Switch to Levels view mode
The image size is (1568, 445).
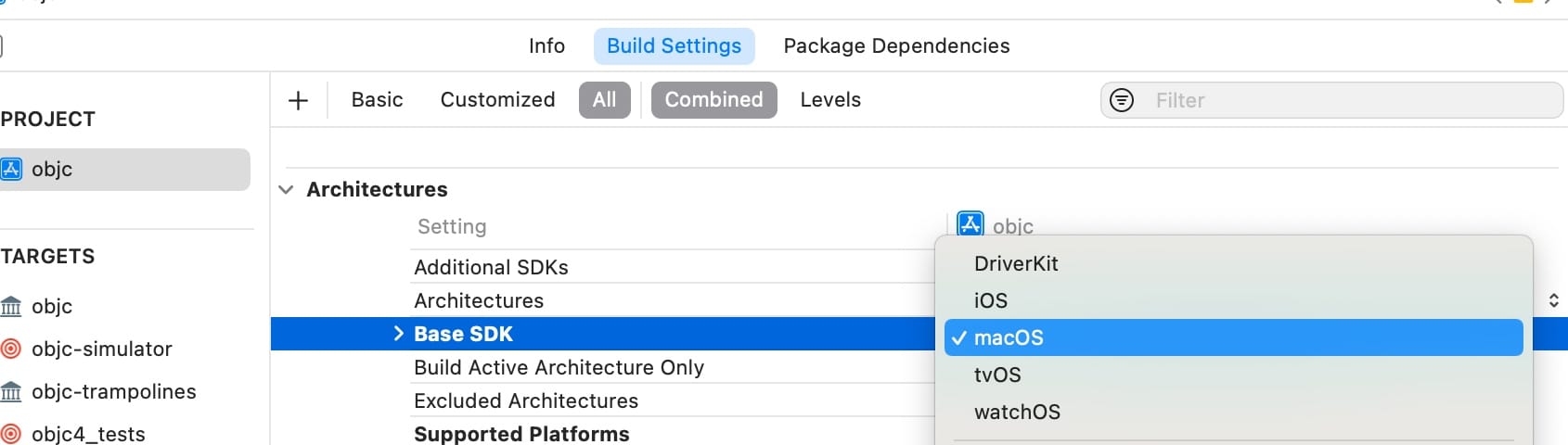[830, 100]
